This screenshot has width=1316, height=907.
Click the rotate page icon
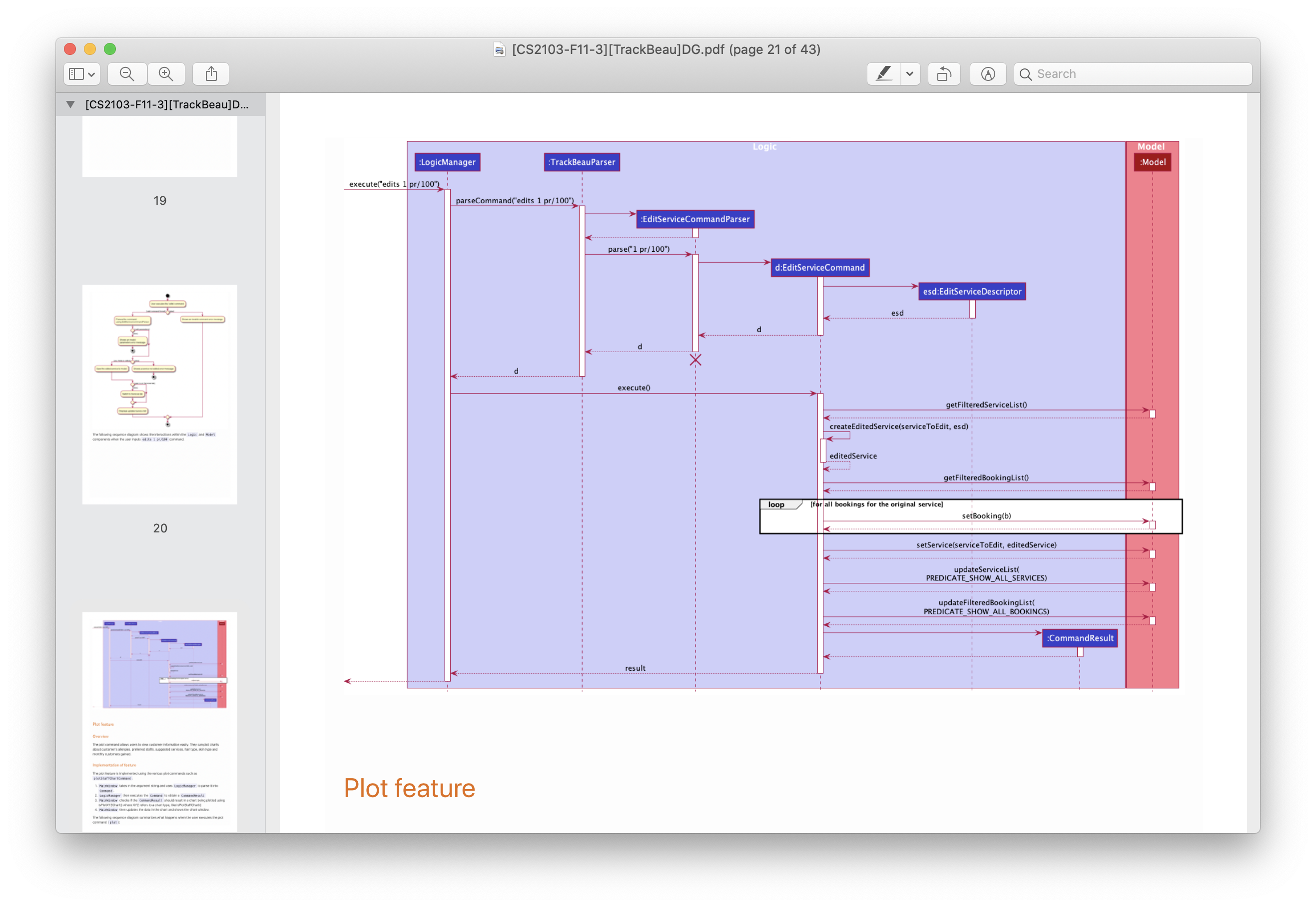pyautogui.click(x=944, y=74)
